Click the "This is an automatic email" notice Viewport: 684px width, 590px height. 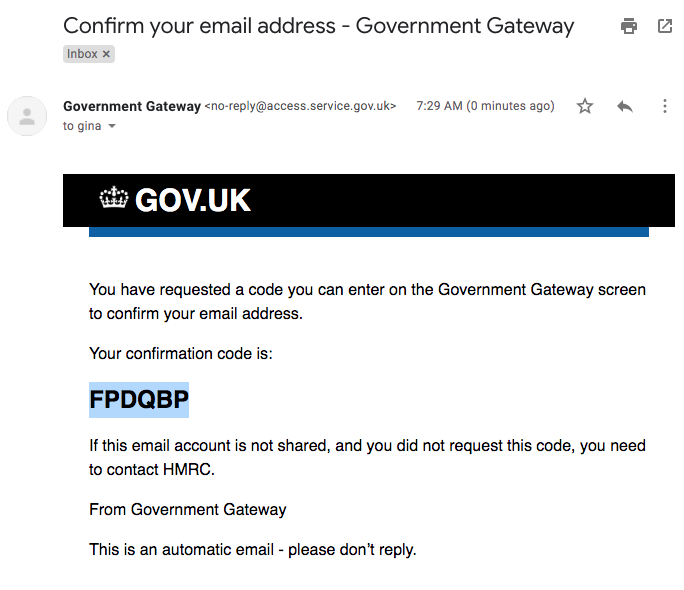pyautogui.click(x=252, y=549)
